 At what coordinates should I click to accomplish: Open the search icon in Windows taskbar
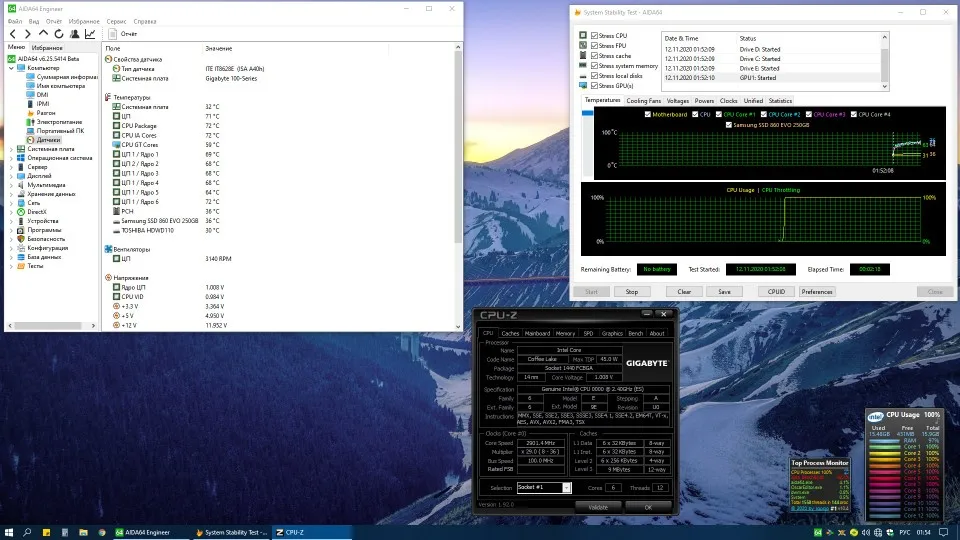point(28,531)
